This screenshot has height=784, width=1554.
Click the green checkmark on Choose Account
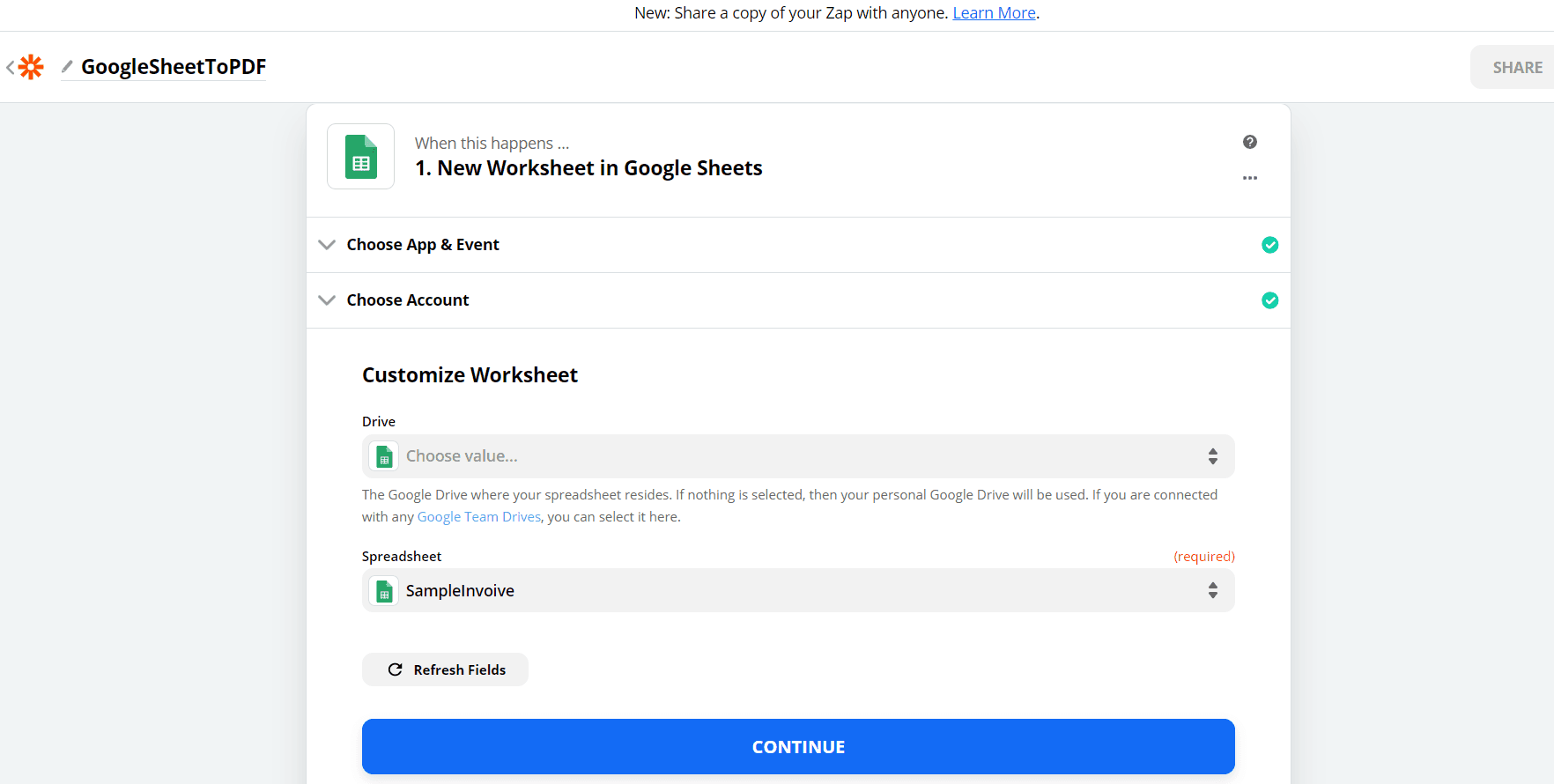pos(1270,300)
